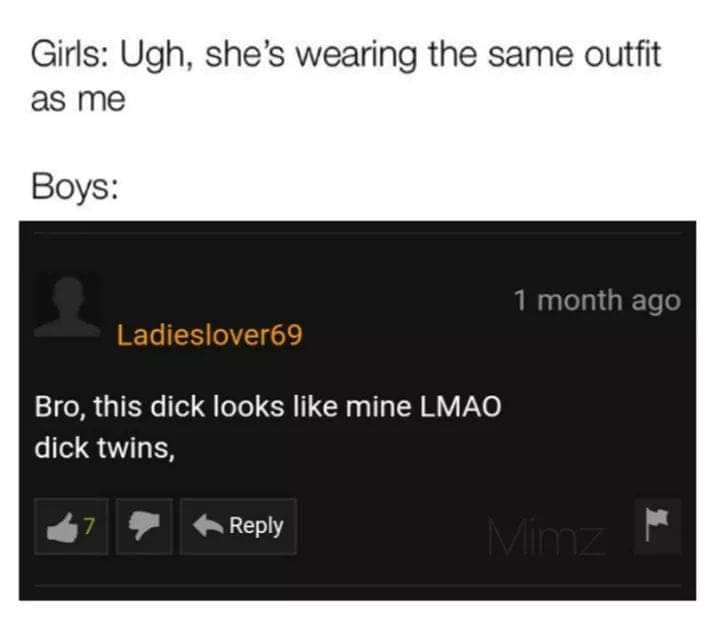
Task: Reply to Ladieslover69's comment
Action: coord(238,527)
